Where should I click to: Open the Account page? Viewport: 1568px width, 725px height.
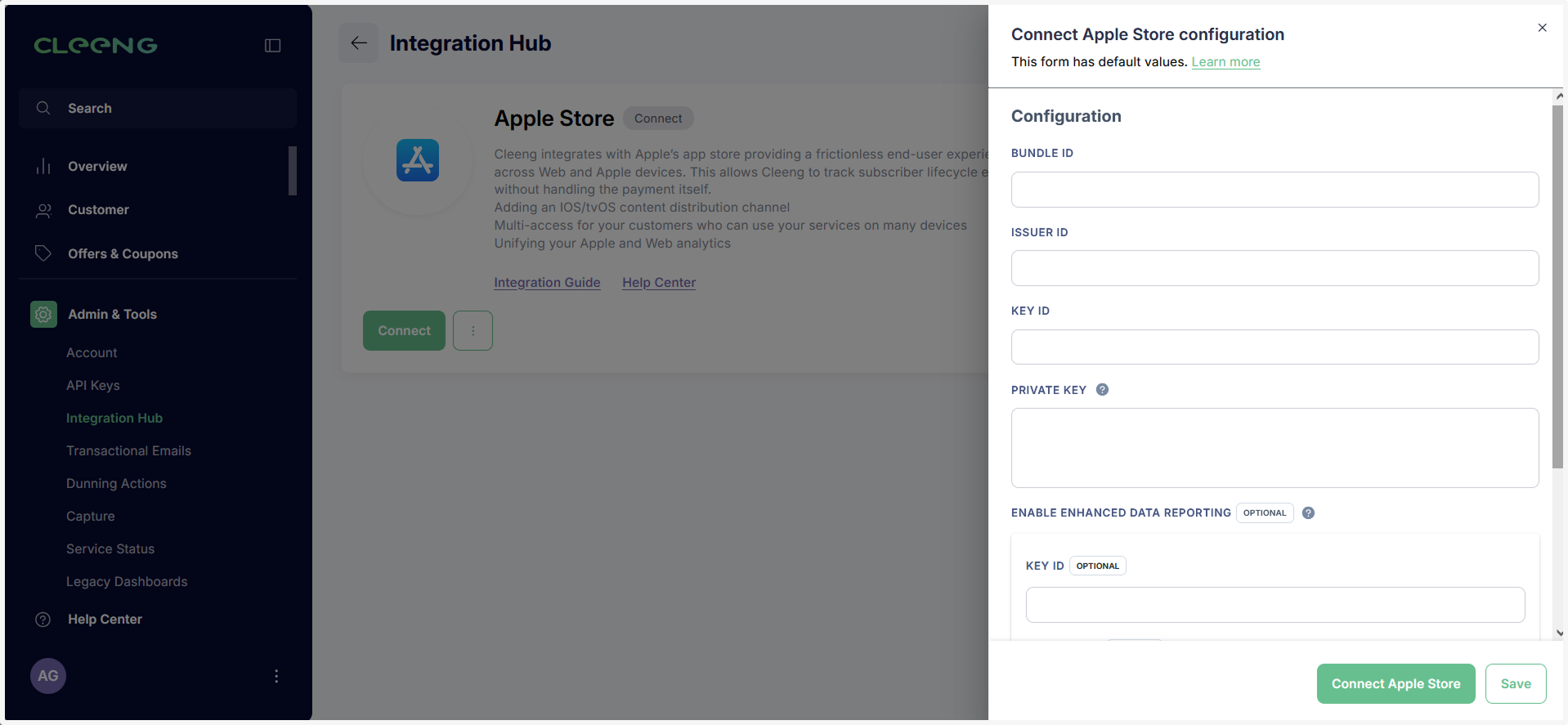pyautogui.click(x=92, y=353)
